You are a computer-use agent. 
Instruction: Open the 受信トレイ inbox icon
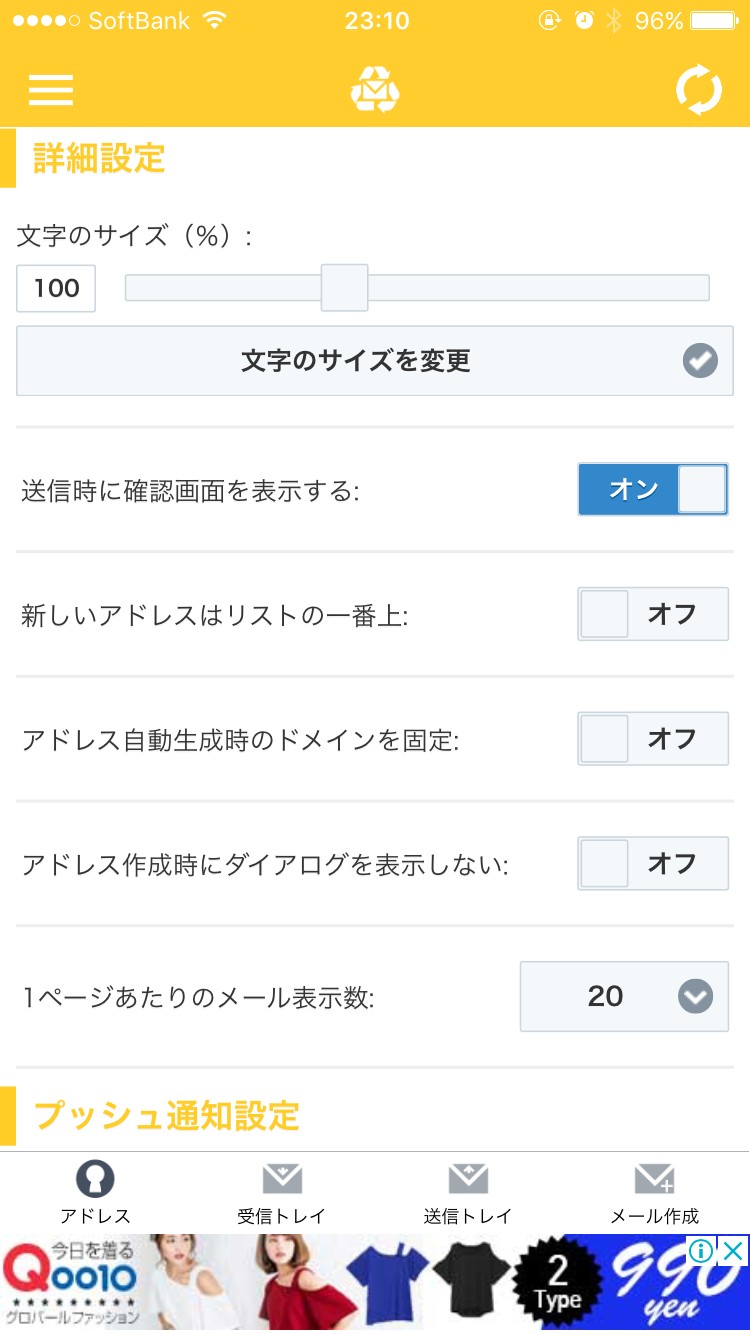[x=282, y=1180]
